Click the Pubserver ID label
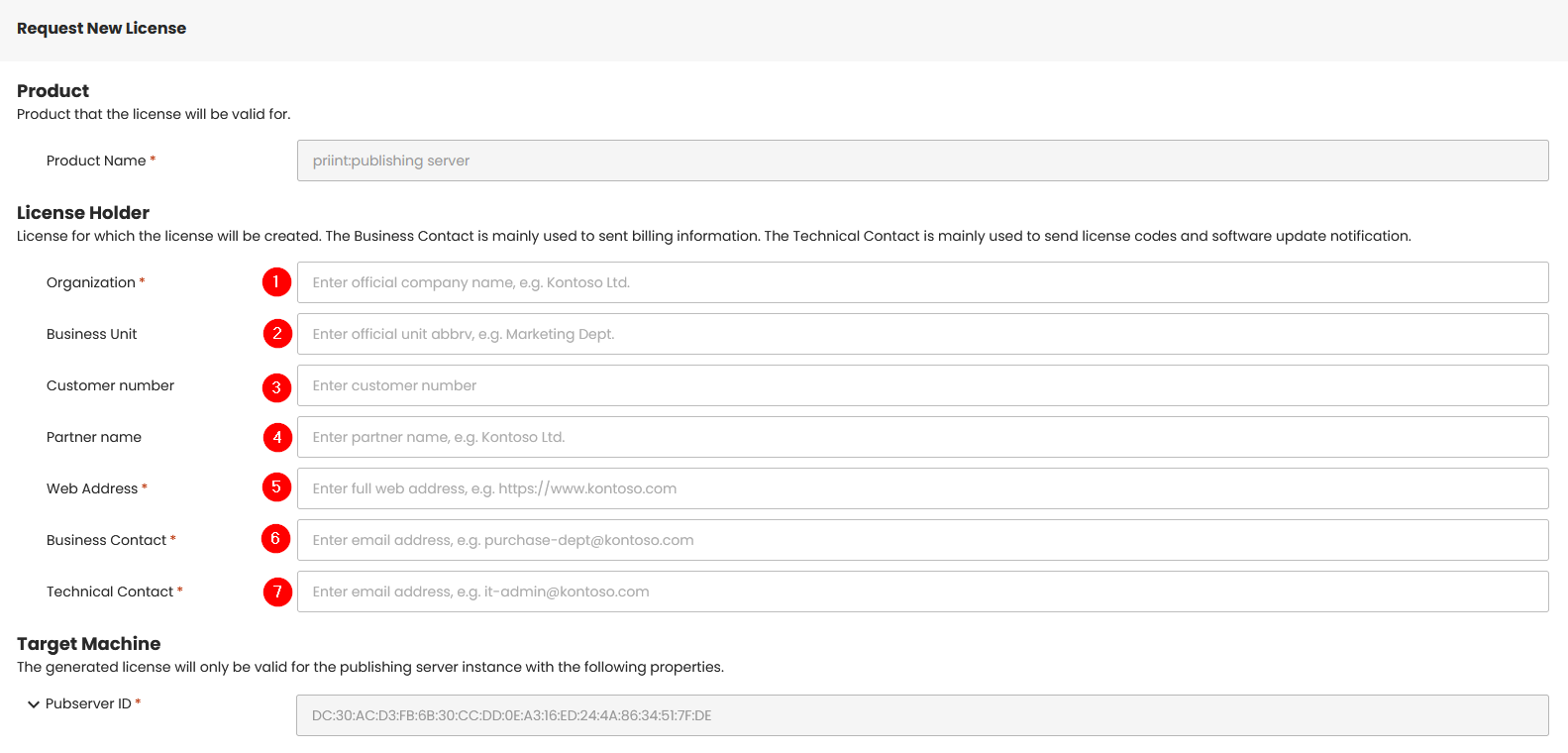Image resolution: width=1568 pixels, height=753 pixels. [x=88, y=703]
